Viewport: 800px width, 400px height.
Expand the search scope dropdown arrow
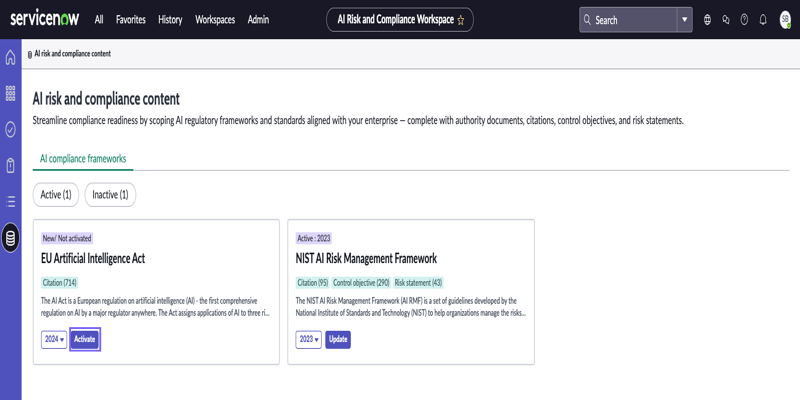[x=685, y=20]
